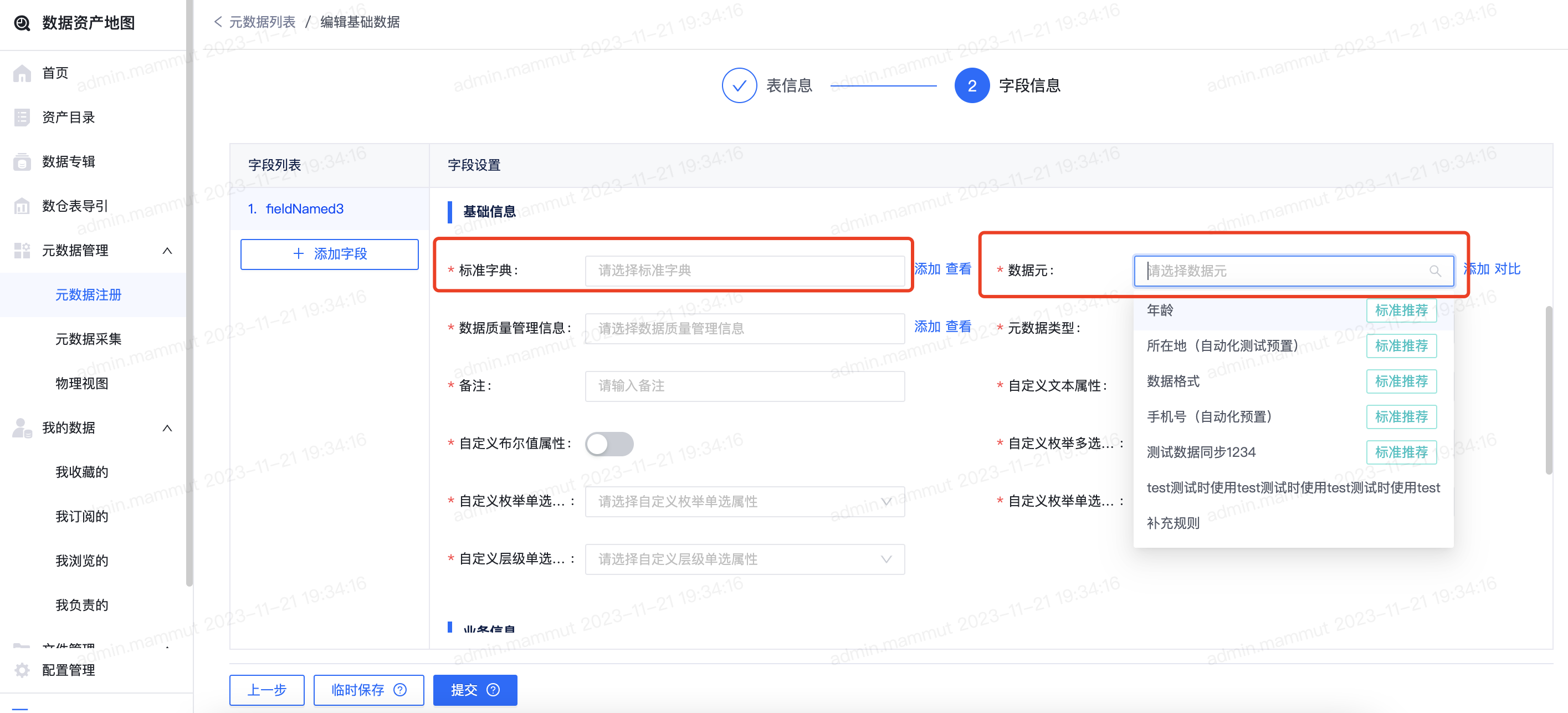
Task: Click the 表信息 step label
Action: click(789, 86)
